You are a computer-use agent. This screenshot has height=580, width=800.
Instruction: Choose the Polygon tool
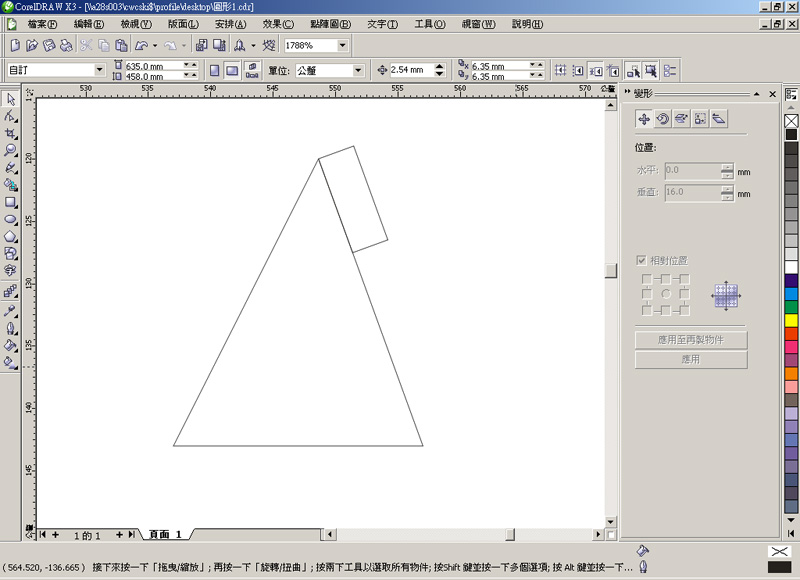[10, 237]
